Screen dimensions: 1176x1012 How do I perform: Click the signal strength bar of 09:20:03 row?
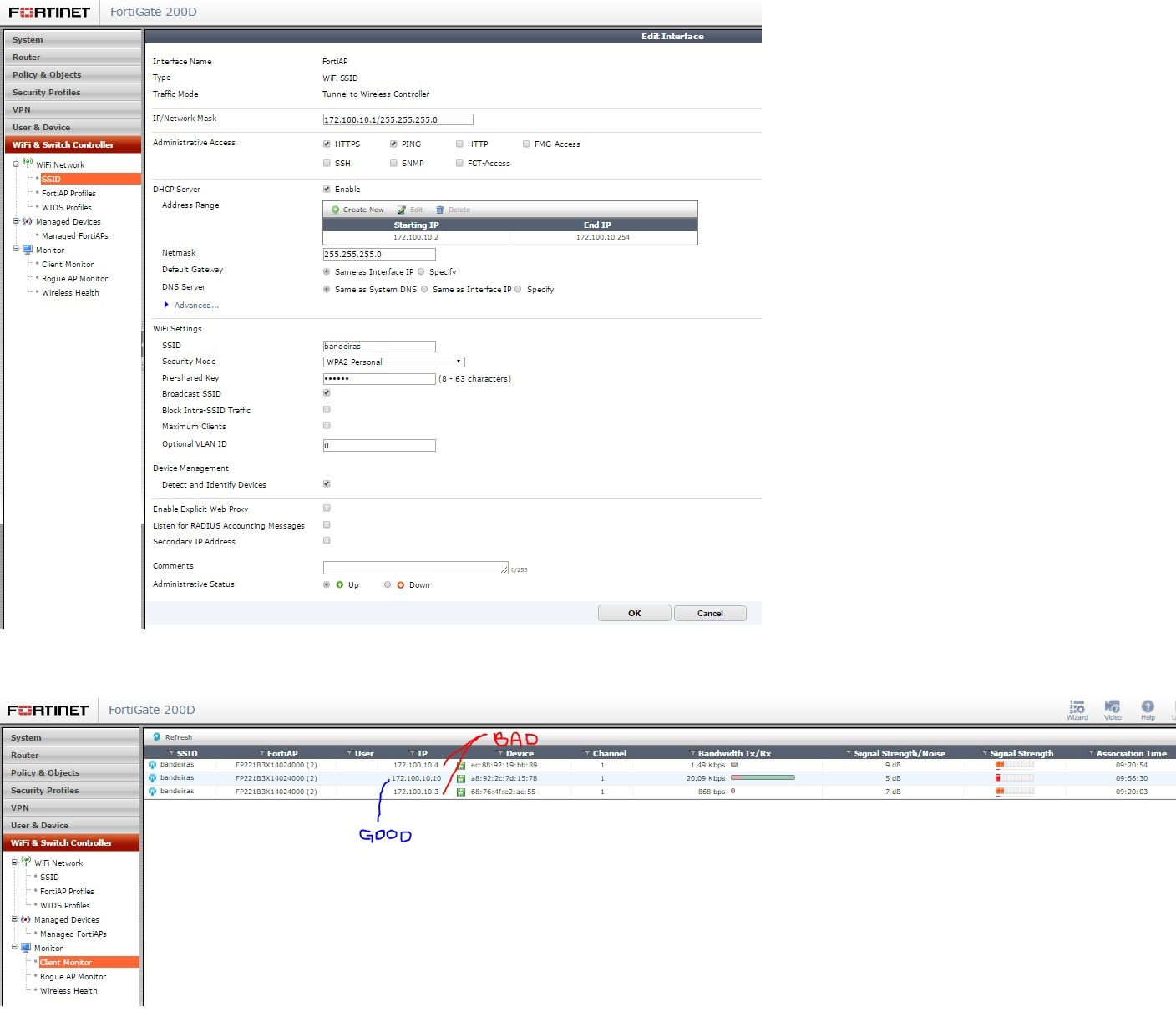coord(1014,791)
